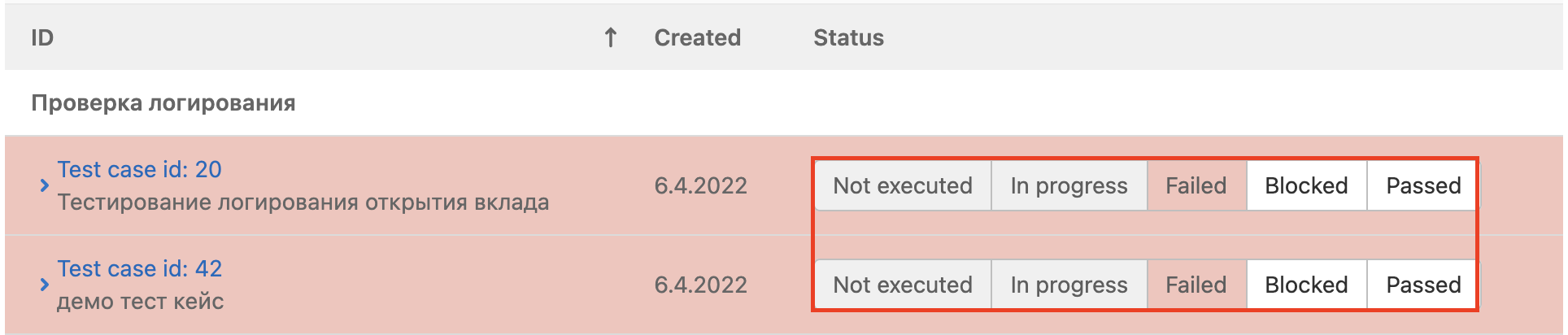This screenshot has height=335, width=1568.
Task: Set test case 20 to In progress
Action: coord(1069,186)
